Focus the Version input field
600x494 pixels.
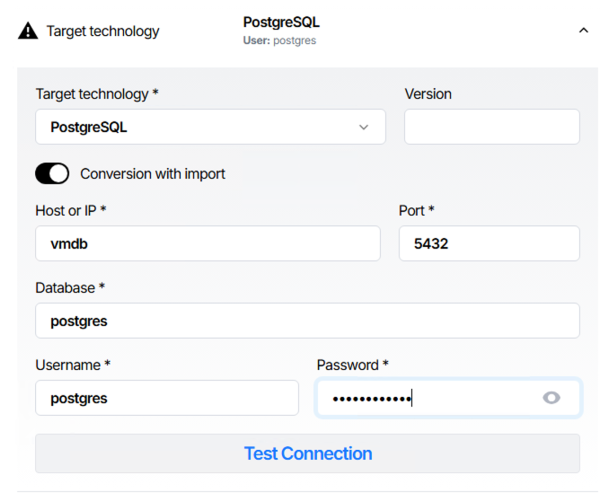click(x=491, y=128)
